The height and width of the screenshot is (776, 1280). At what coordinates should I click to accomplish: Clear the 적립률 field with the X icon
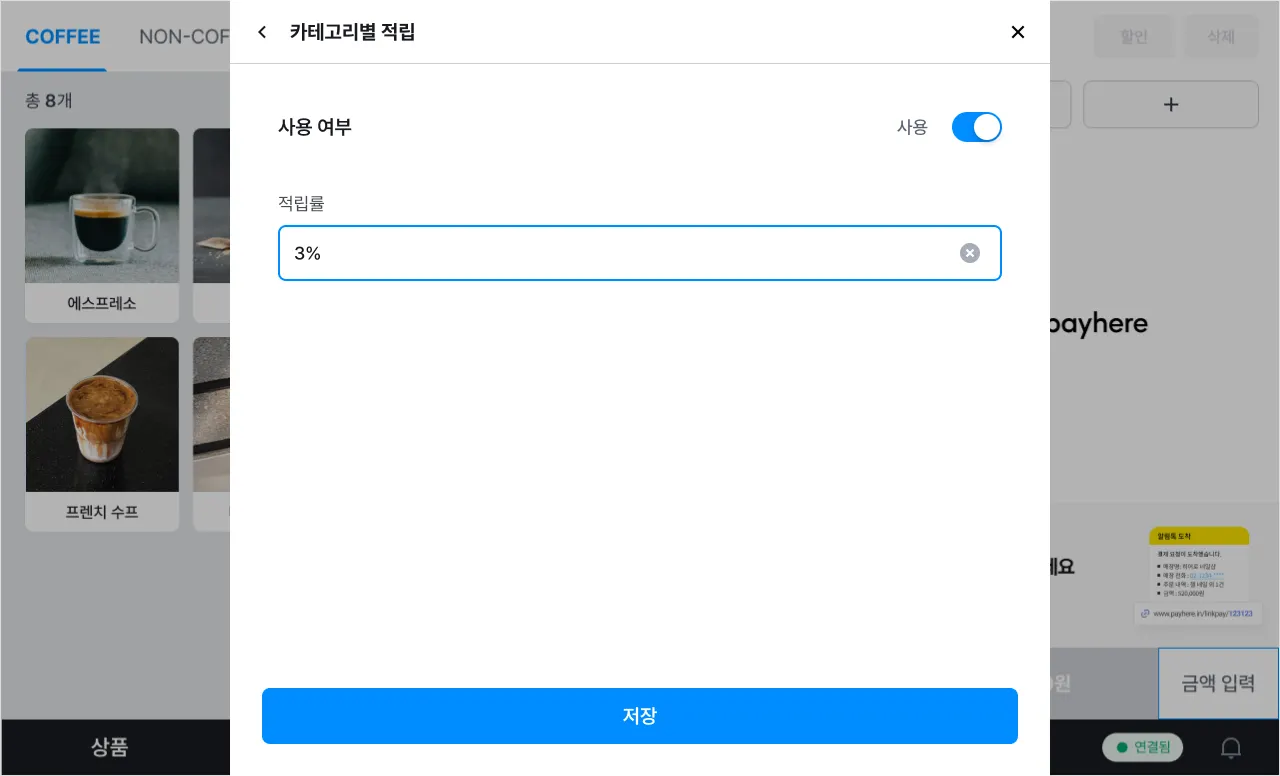pyautogui.click(x=970, y=253)
